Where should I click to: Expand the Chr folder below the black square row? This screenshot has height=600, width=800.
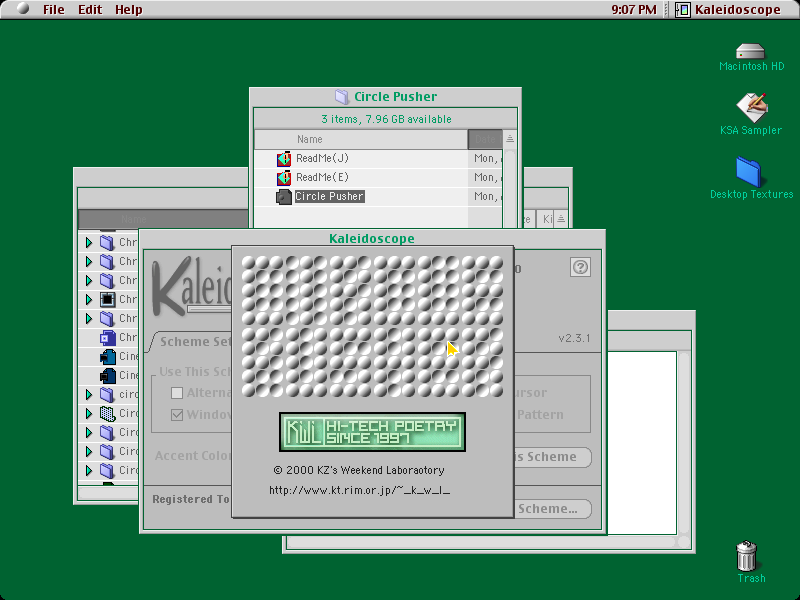[x=89, y=318]
